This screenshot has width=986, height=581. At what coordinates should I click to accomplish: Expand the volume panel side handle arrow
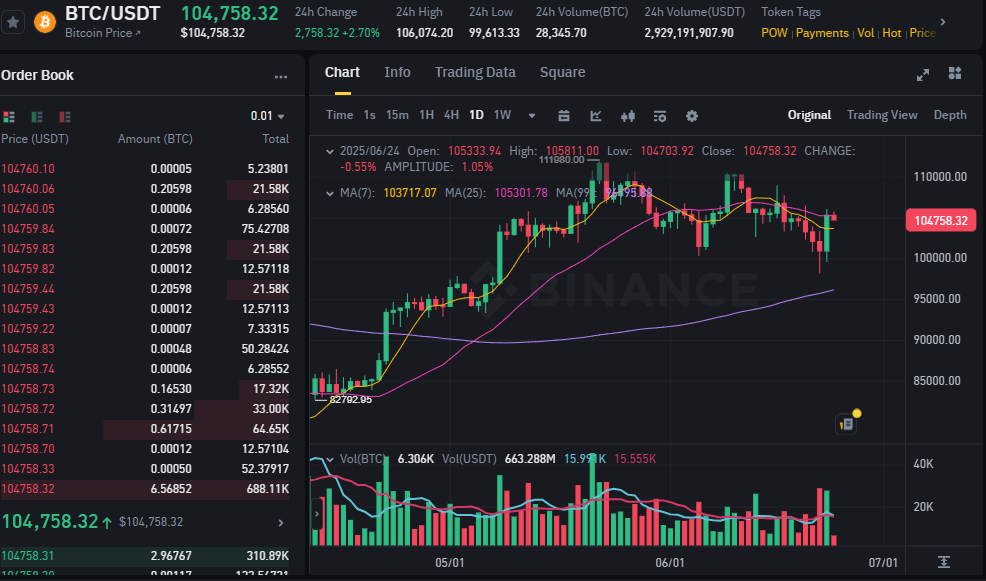coord(316,514)
